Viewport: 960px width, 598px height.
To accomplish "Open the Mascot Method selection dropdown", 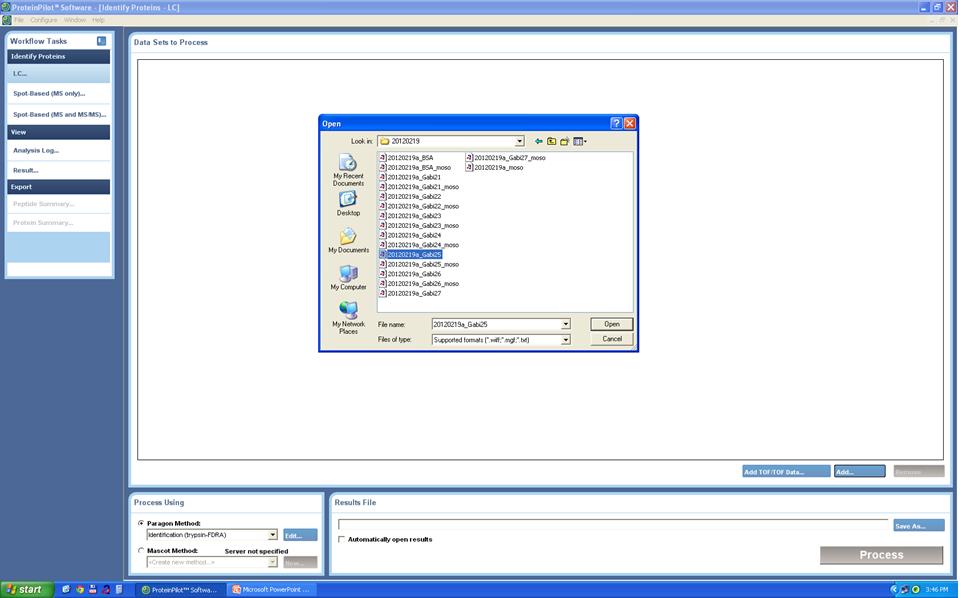I will [272, 562].
